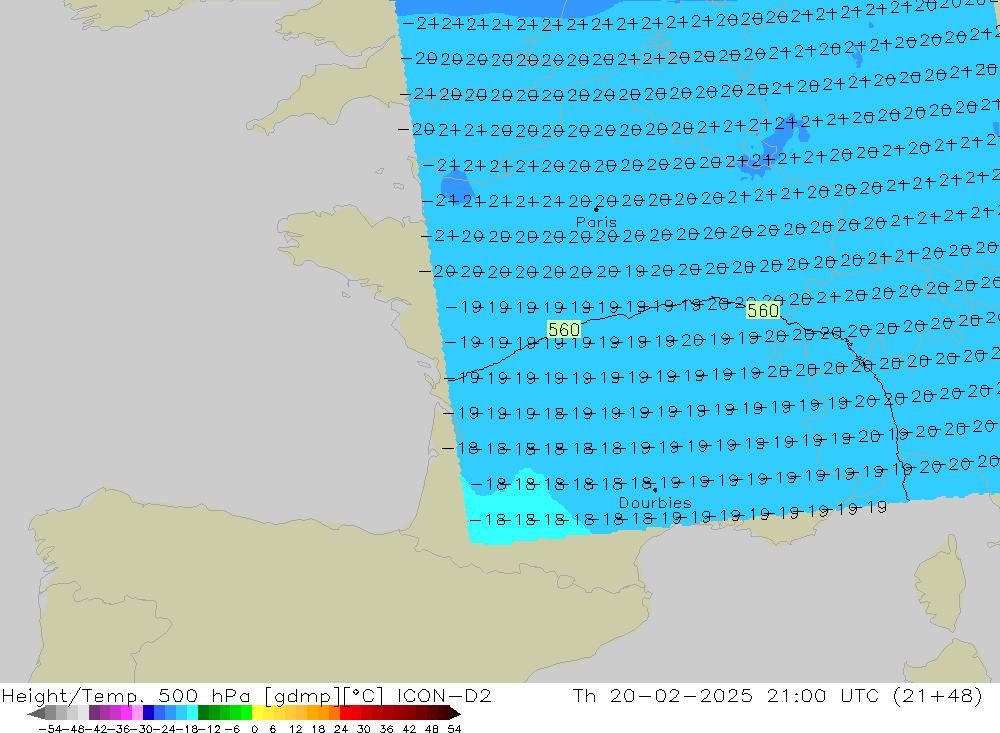This screenshot has height=733, width=1000.
Task: Click the 54 legend value at right end
Action: point(454,728)
